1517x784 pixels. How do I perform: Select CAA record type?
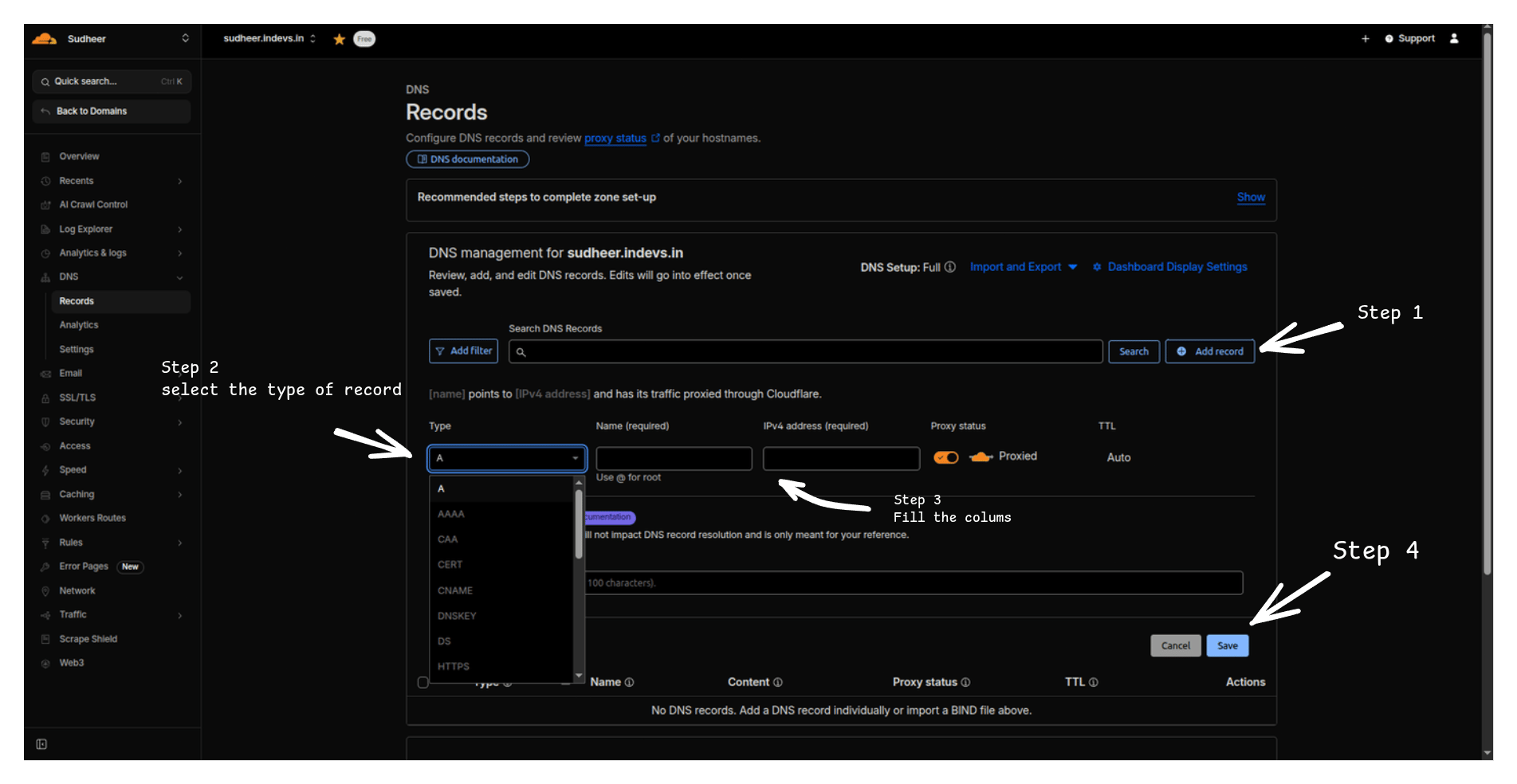pos(501,539)
